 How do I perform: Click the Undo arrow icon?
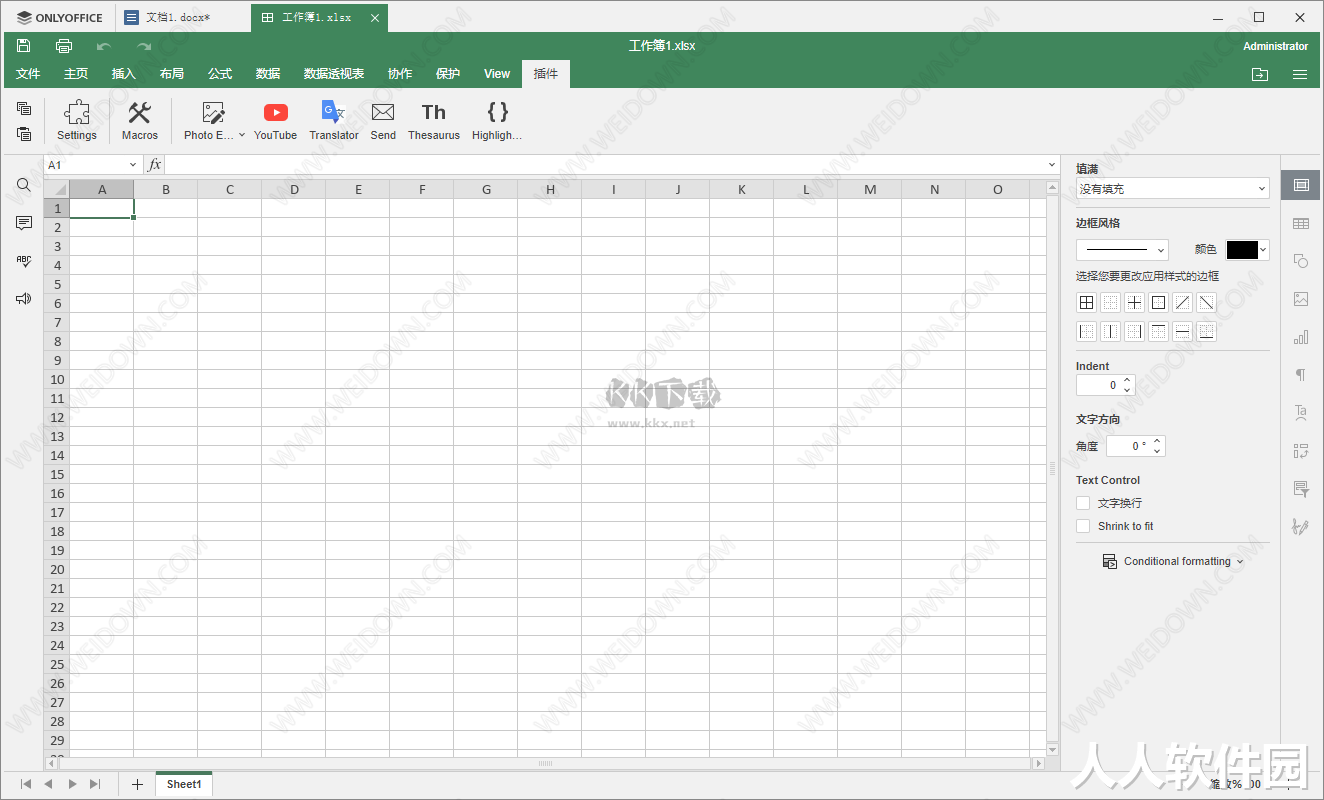point(104,46)
